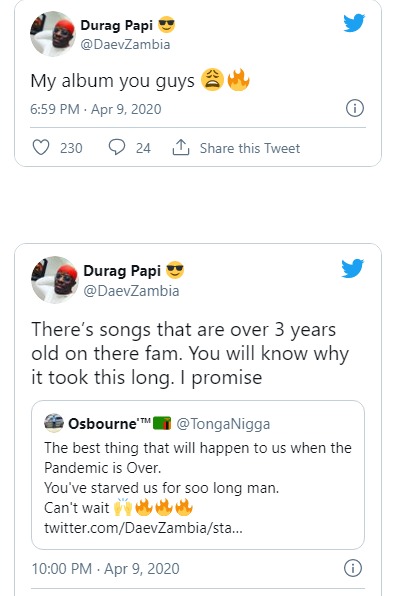Click the 6:59 PM Apr 9, 2020 timestamp

click(x=96, y=109)
